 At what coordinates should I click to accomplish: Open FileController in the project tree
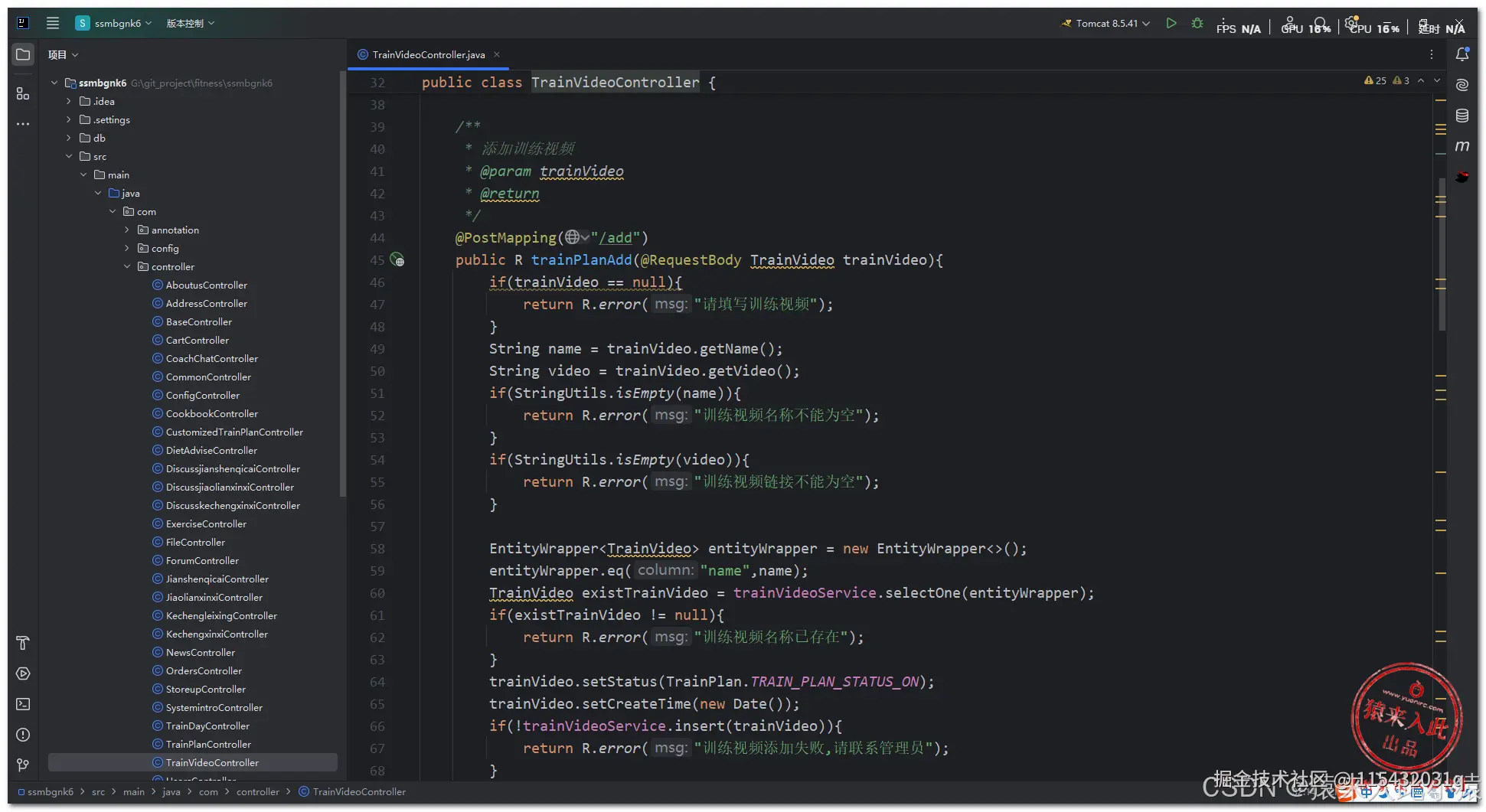point(188,542)
